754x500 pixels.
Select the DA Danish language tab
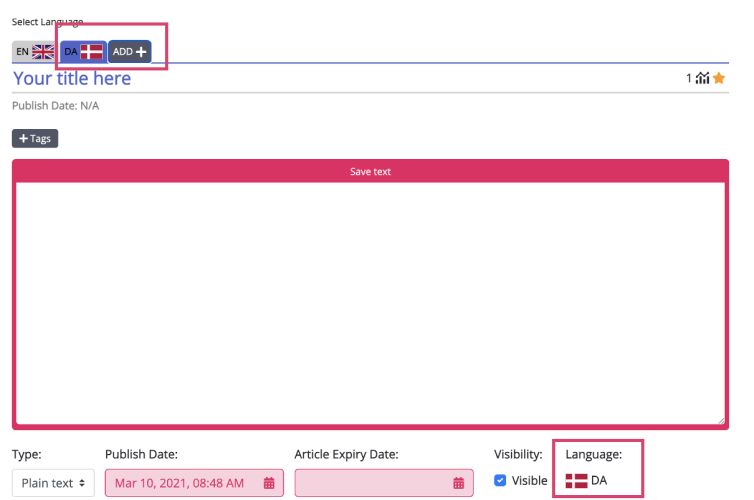point(83,51)
